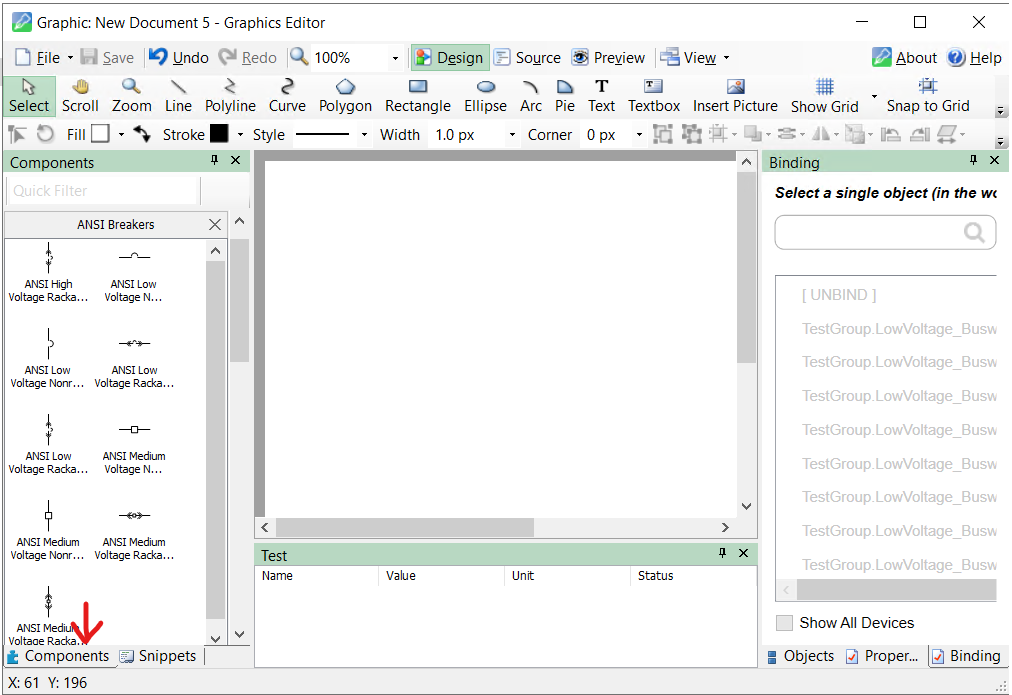Click the Binding search field
The height and width of the screenshot is (695, 1012).
886,232
